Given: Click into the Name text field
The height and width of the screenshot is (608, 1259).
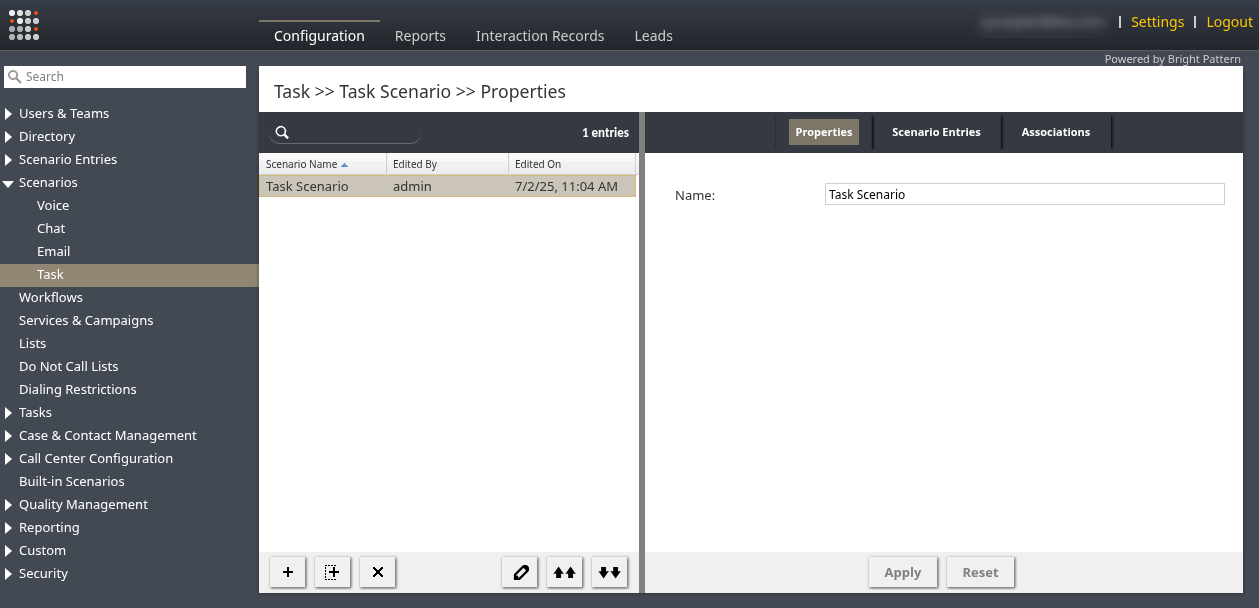Looking at the screenshot, I should point(1024,195).
